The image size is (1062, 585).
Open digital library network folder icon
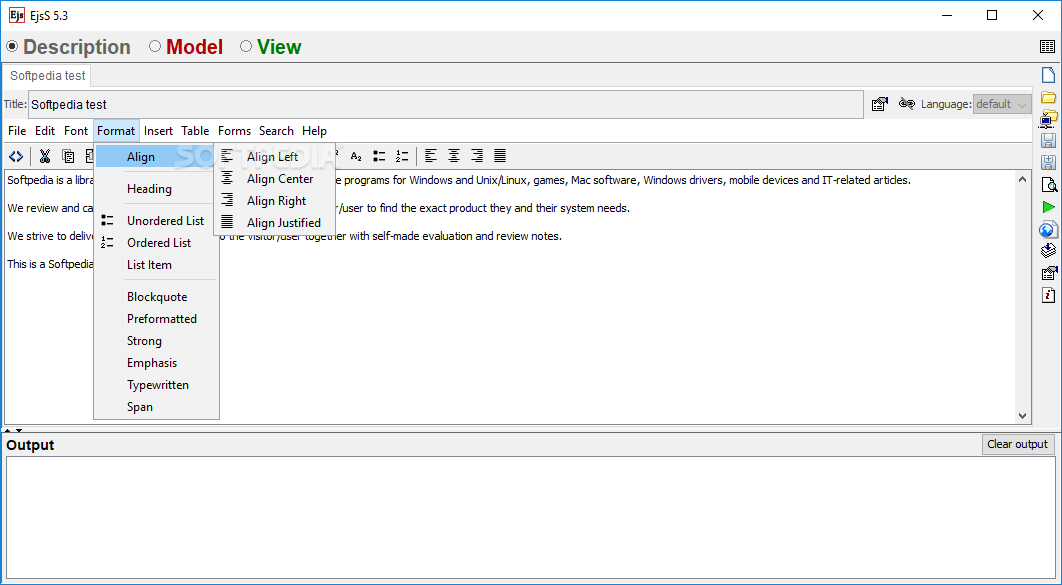[x=1048, y=119]
